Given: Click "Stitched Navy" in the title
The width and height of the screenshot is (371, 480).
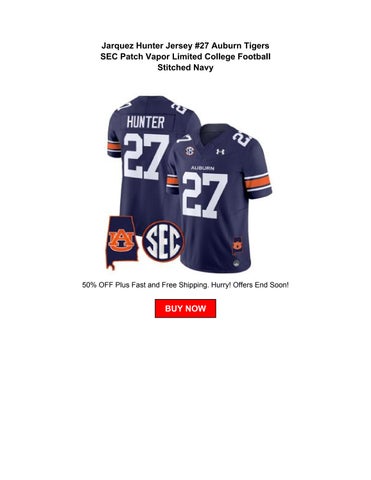Looking at the screenshot, I should pos(185,68).
